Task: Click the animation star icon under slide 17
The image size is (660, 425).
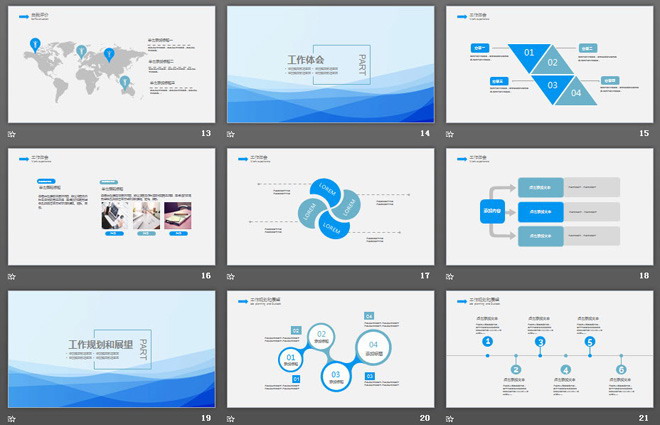Action: (x=231, y=276)
